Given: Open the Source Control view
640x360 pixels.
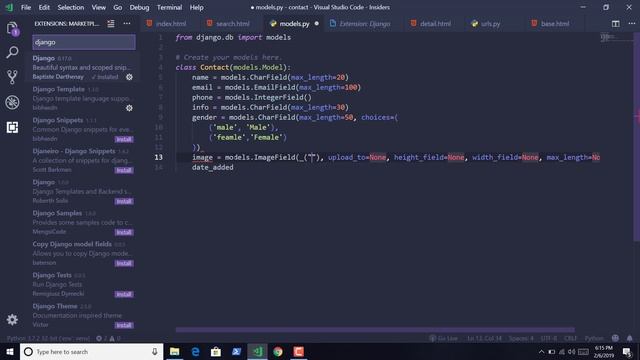Looking at the screenshot, I should [x=12, y=77].
